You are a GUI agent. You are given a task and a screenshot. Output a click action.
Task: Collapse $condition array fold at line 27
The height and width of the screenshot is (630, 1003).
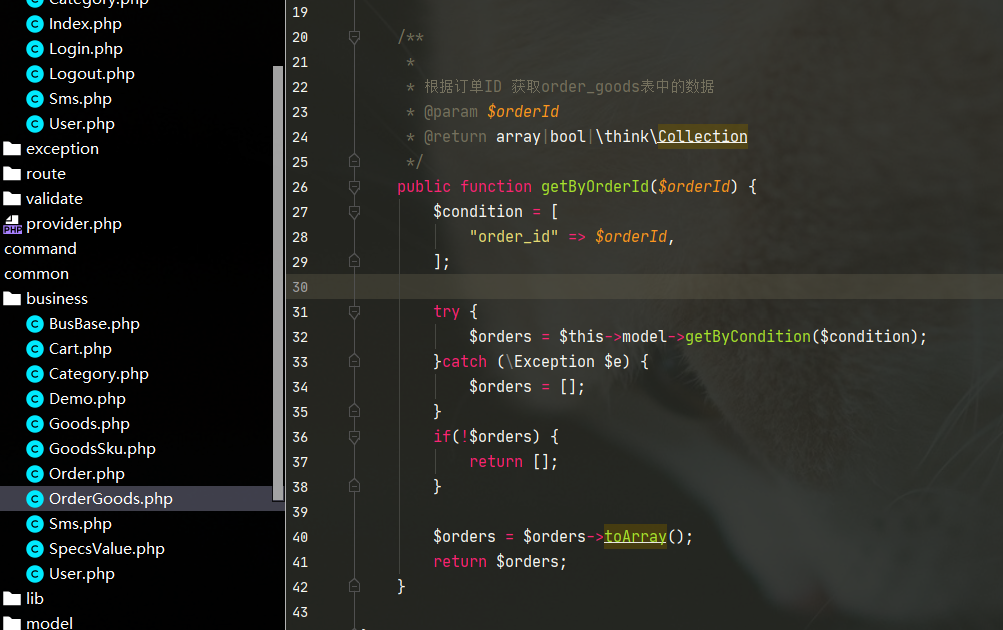(x=354, y=212)
